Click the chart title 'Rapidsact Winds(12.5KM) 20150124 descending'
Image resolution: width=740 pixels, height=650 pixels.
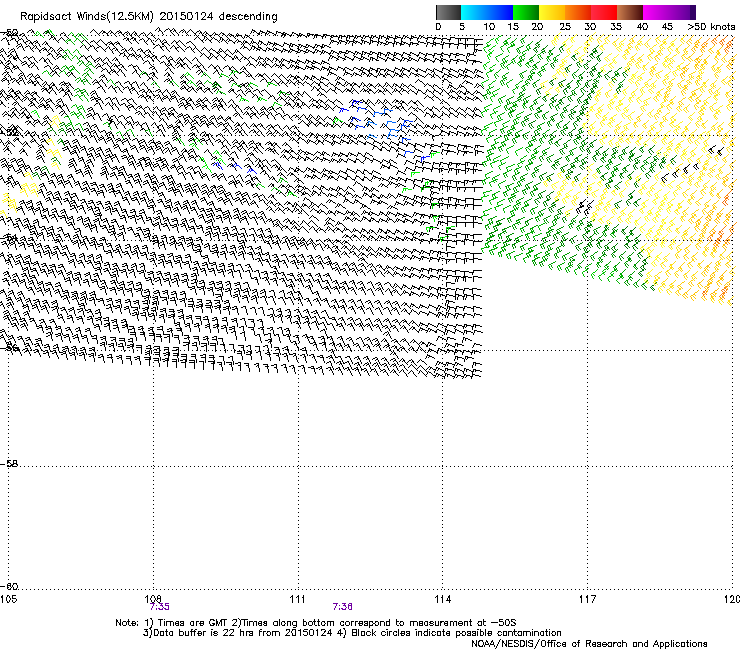(x=149, y=17)
